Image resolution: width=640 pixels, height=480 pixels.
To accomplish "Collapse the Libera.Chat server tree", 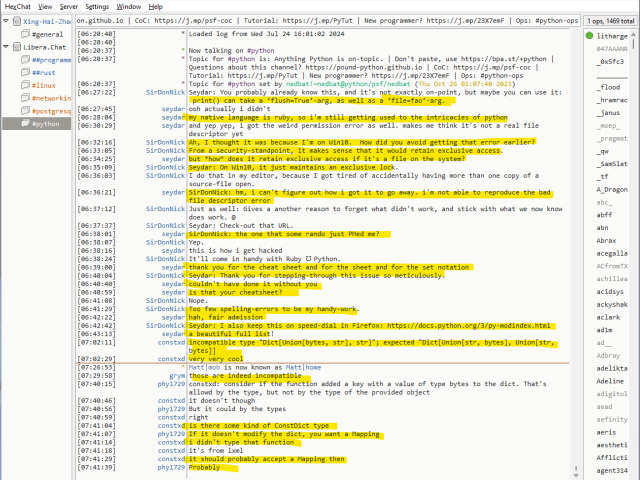I will (x=6, y=47).
